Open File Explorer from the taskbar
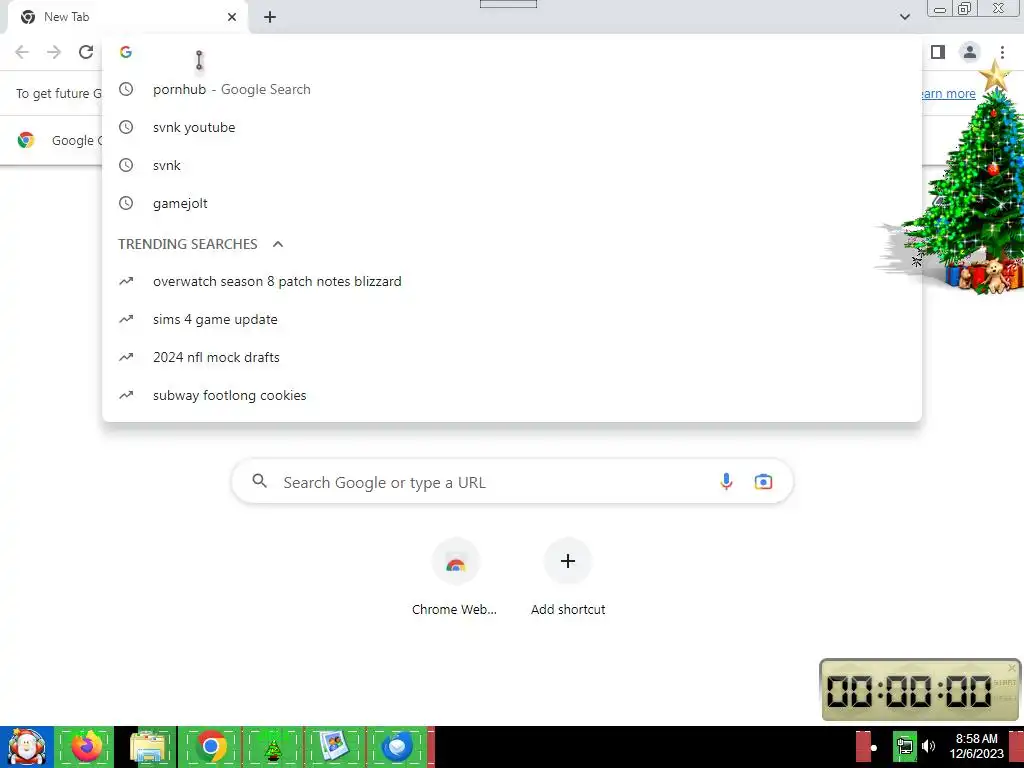The width and height of the screenshot is (1024, 768). coord(149,747)
